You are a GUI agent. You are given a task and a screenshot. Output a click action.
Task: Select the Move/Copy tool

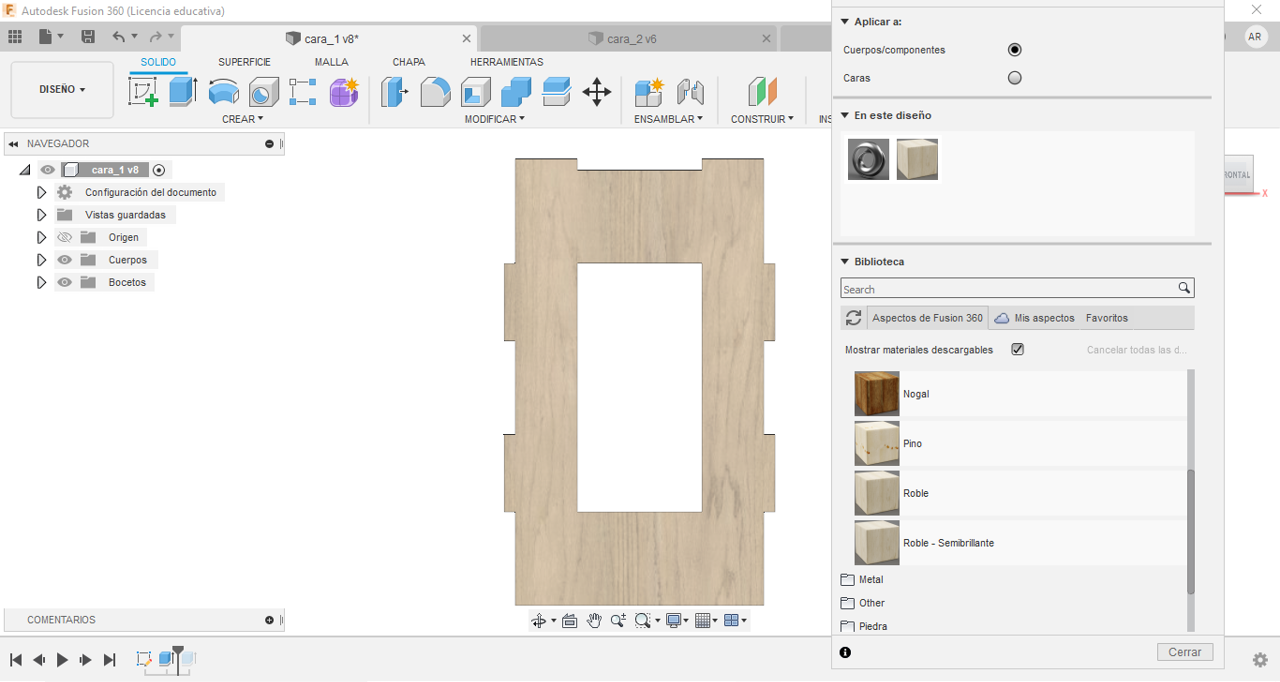(x=597, y=92)
